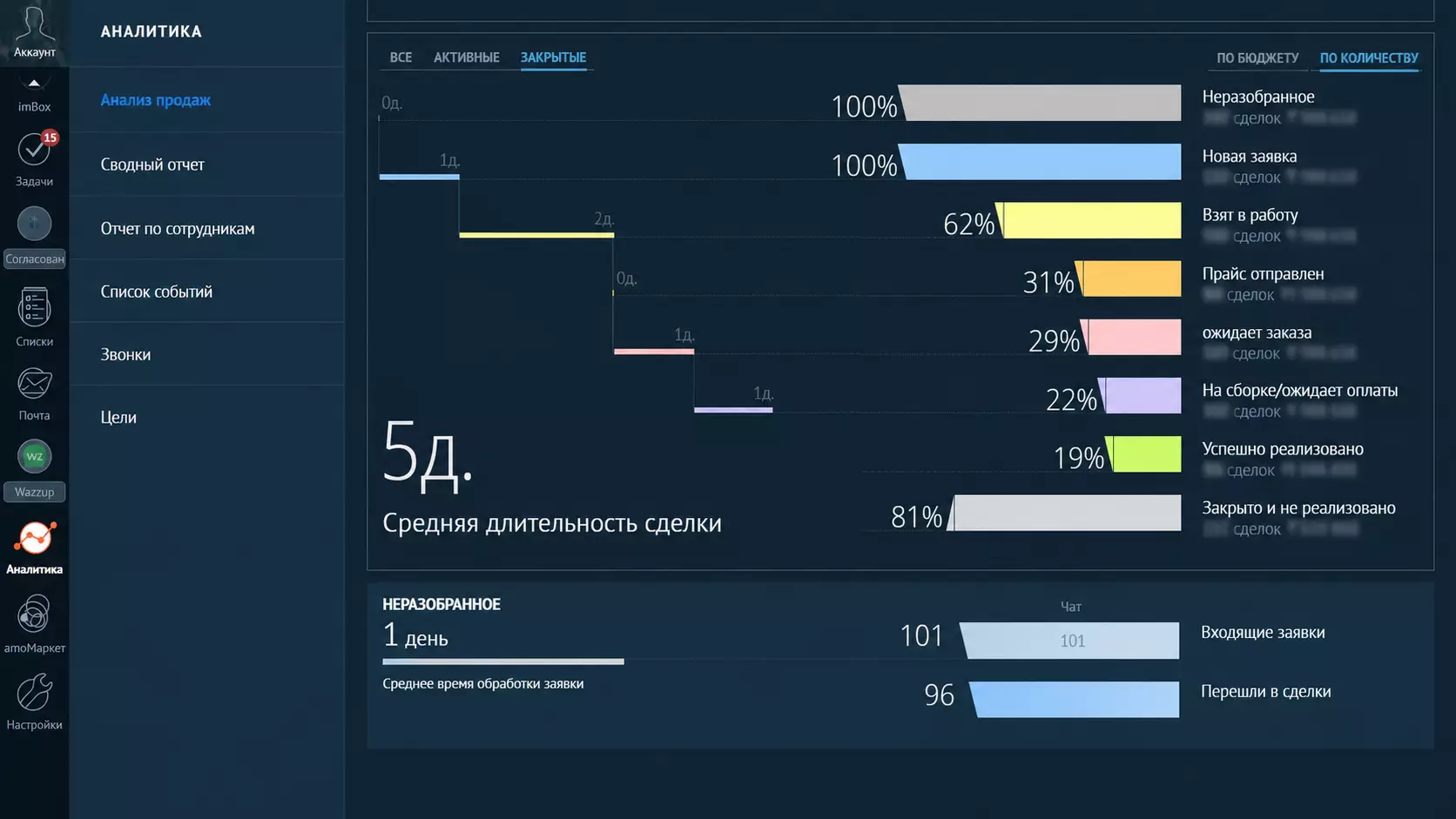Click the green Успешно реализовано bar

click(x=1143, y=454)
